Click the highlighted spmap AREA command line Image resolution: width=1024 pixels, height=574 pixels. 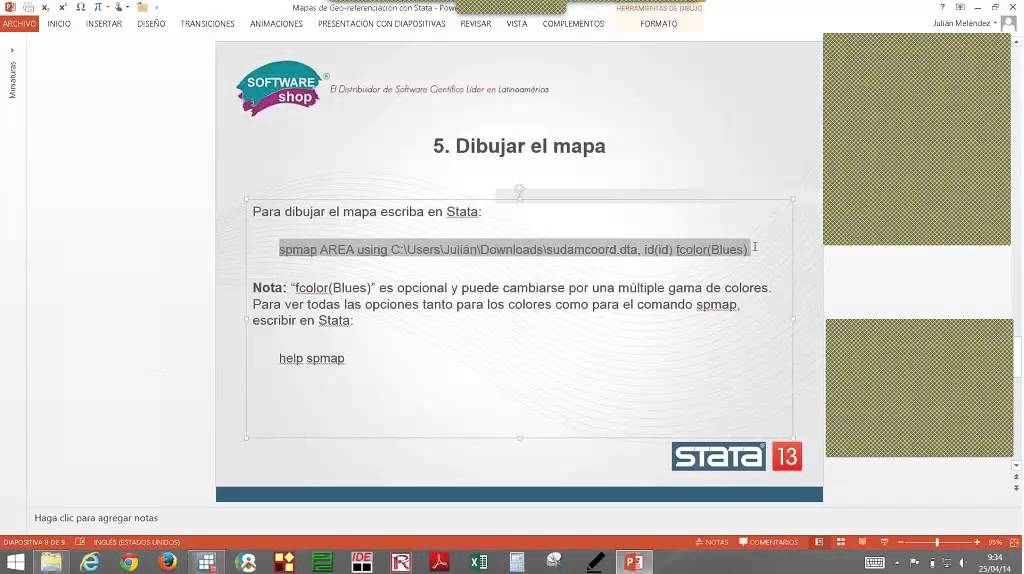pos(514,249)
